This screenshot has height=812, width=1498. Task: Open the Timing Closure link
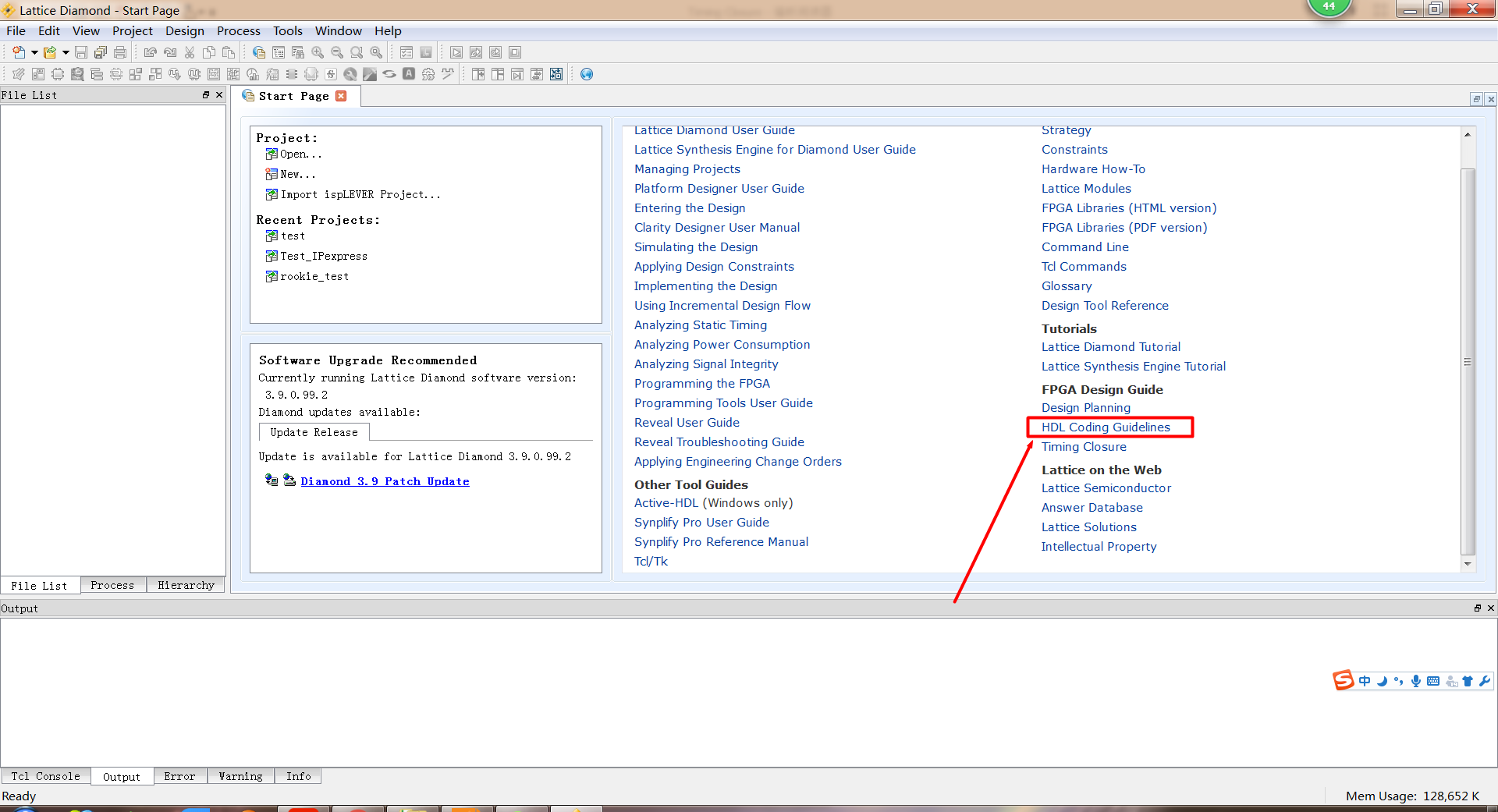(x=1084, y=447)
